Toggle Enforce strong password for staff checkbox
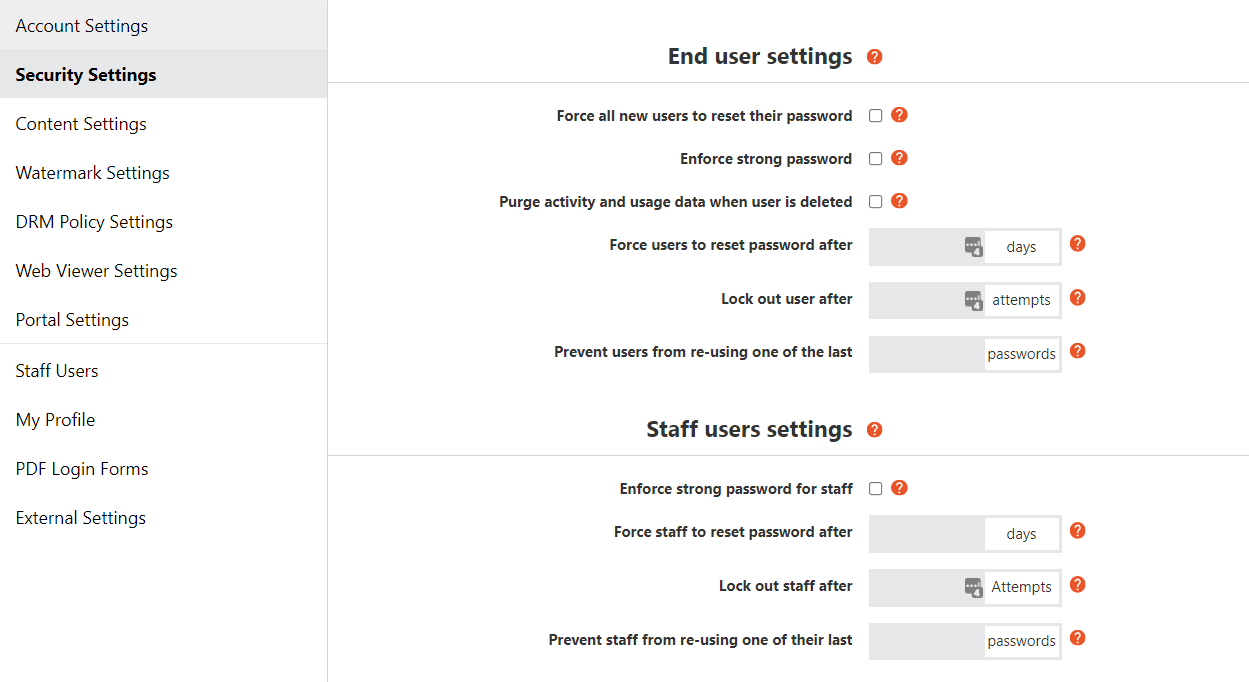The height and width of the screenshot is (682, 1249). point(876,489)
